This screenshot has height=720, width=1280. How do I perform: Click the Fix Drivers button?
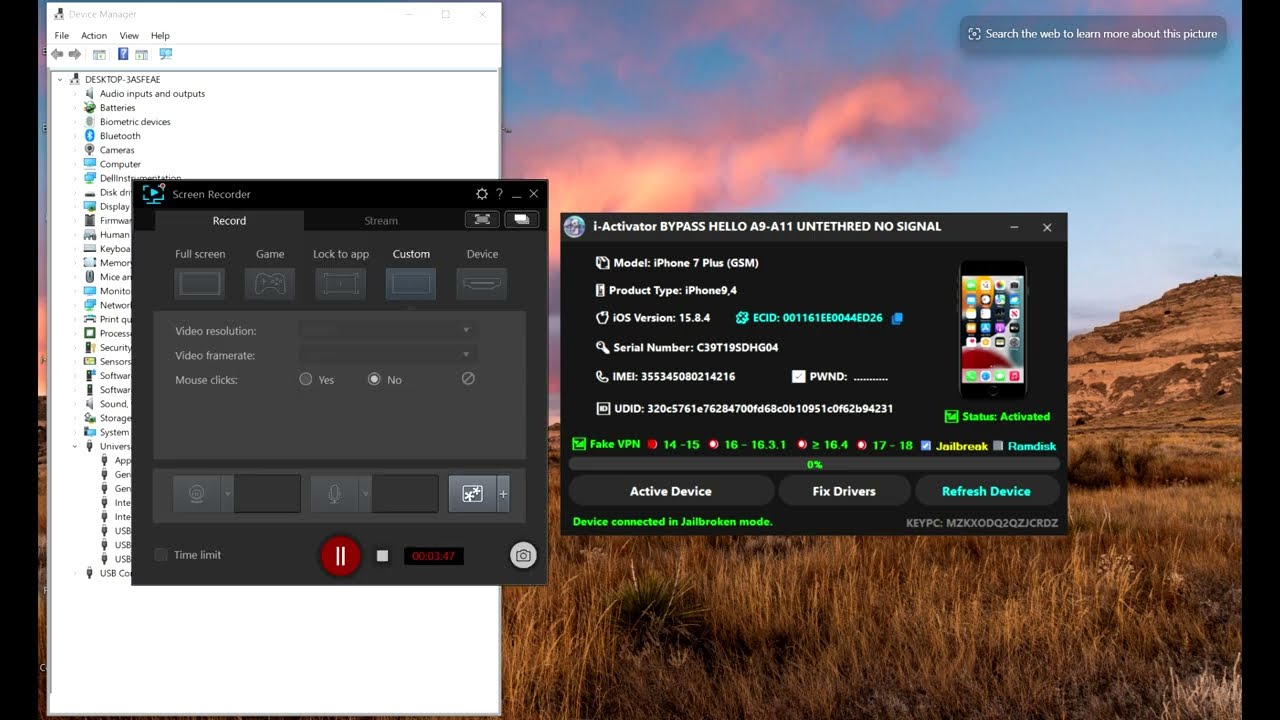(844, 491)
